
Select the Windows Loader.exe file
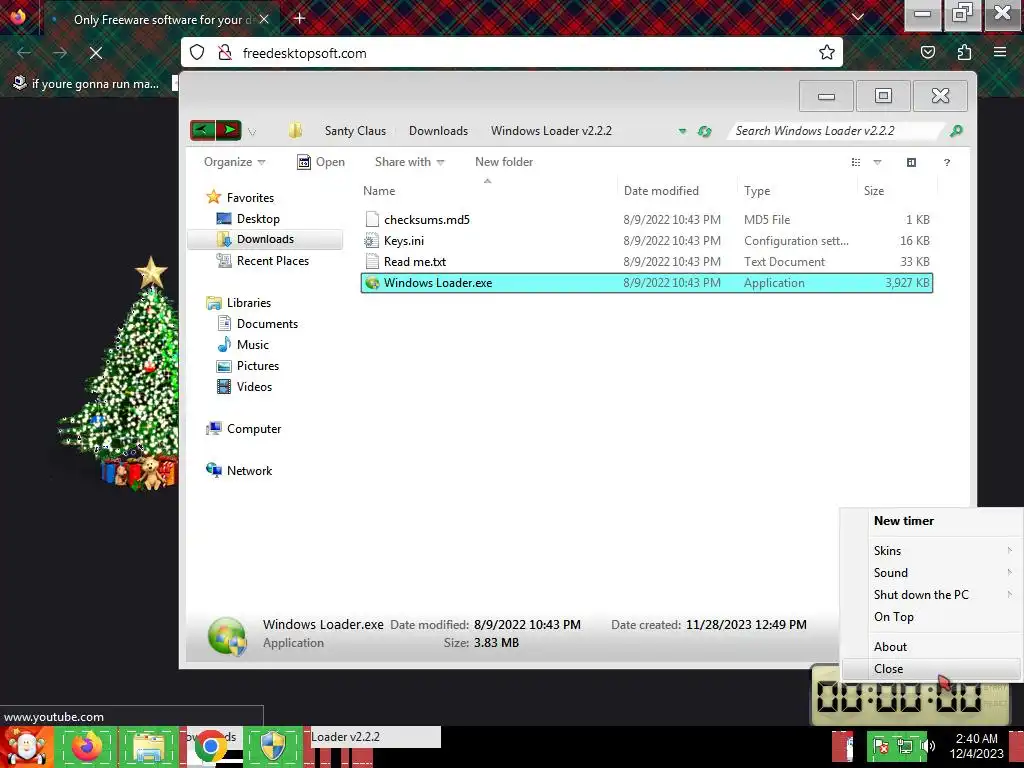[647, 283]
